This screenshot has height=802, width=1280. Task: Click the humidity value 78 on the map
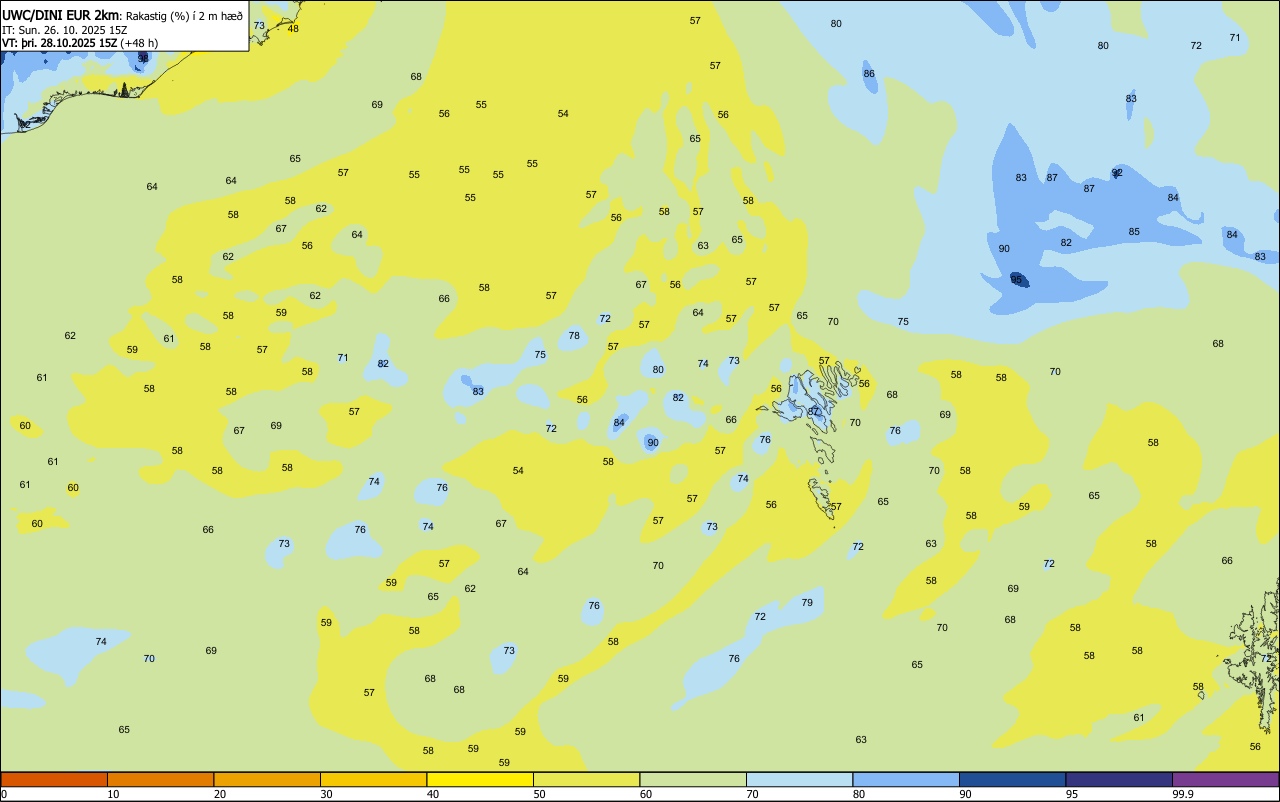click(574, 335)
